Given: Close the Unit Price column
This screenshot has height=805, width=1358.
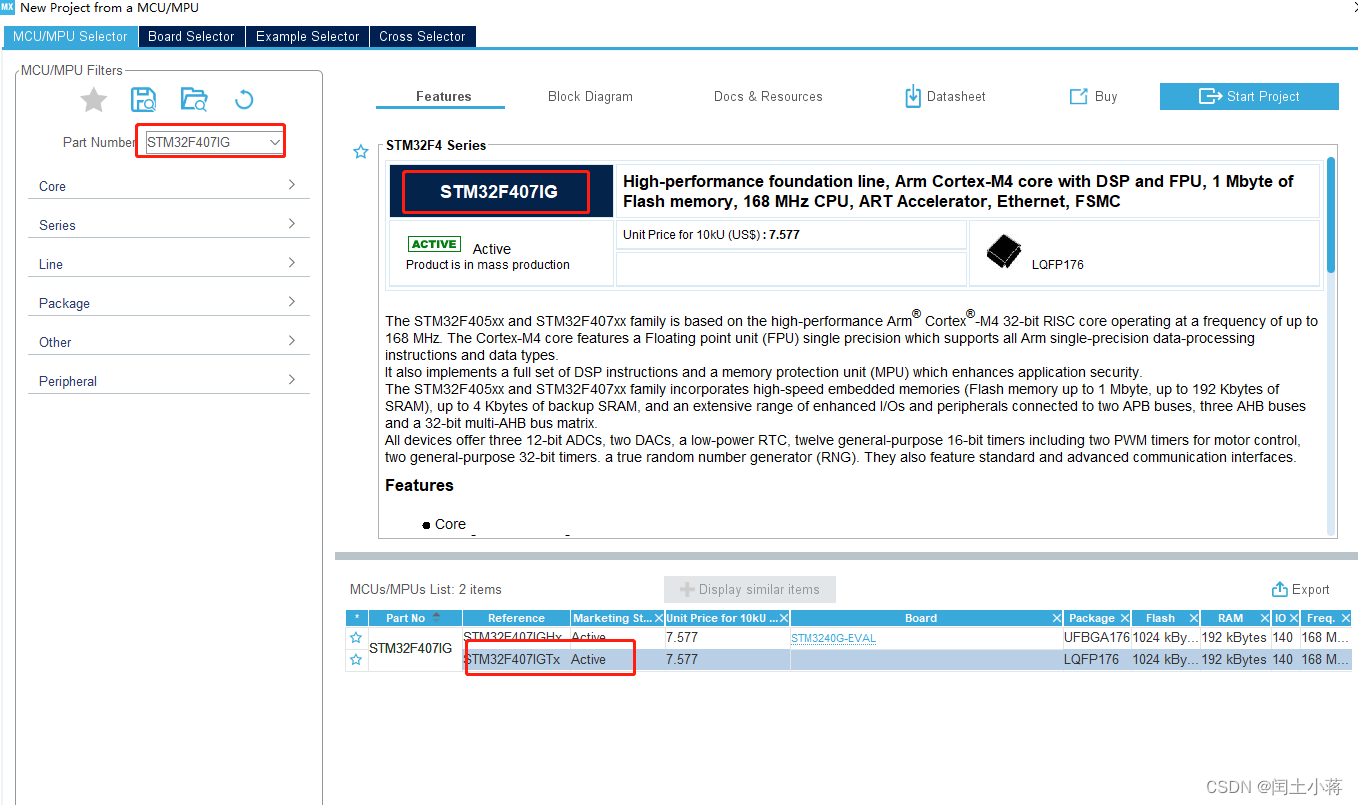Looking at the screenshot, I should click(x=784, y=618).
